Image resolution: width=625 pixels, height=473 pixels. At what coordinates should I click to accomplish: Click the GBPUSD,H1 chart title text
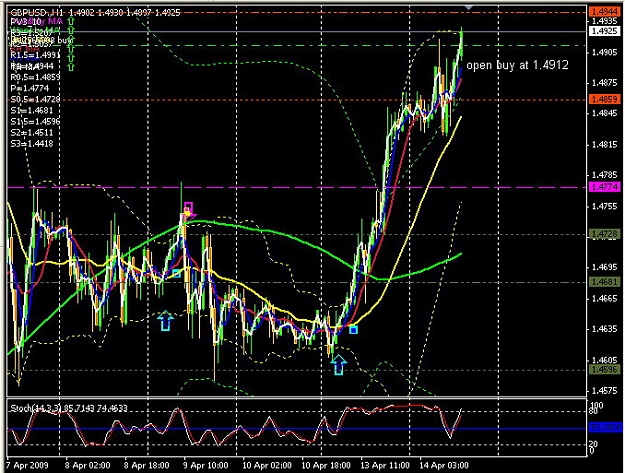coord(95,13)
